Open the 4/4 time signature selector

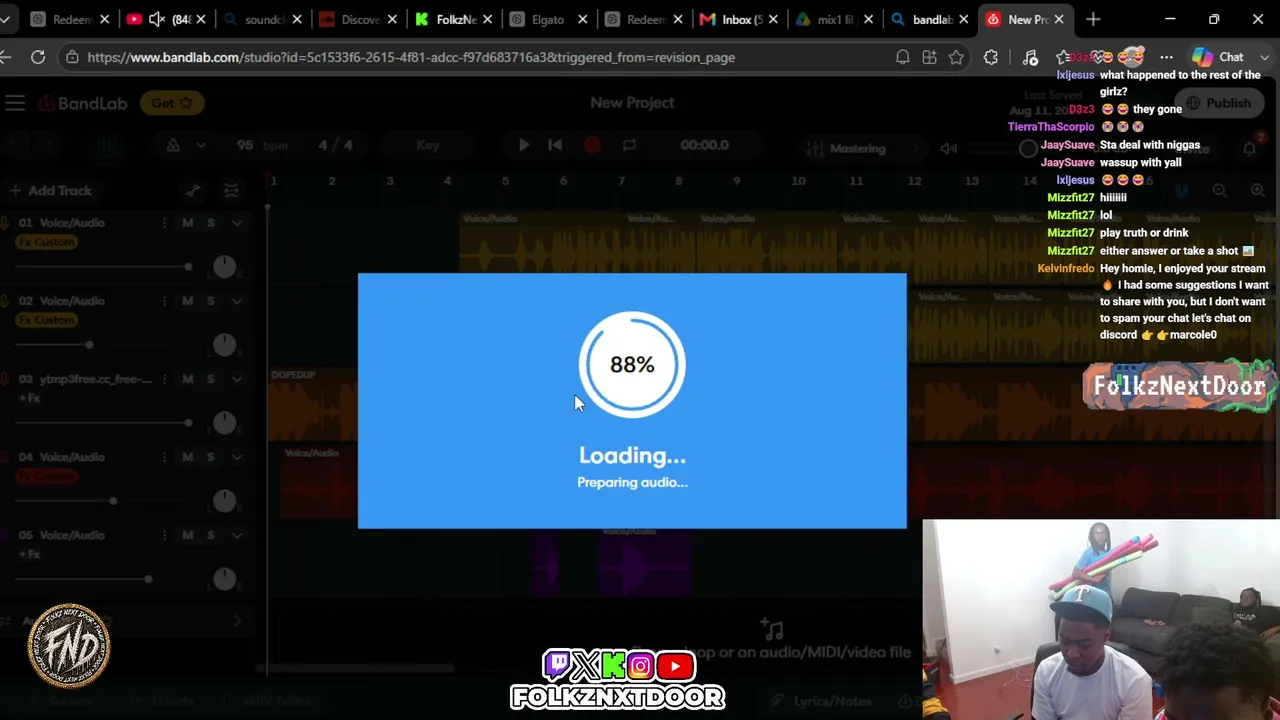click(x=335, y=145)
